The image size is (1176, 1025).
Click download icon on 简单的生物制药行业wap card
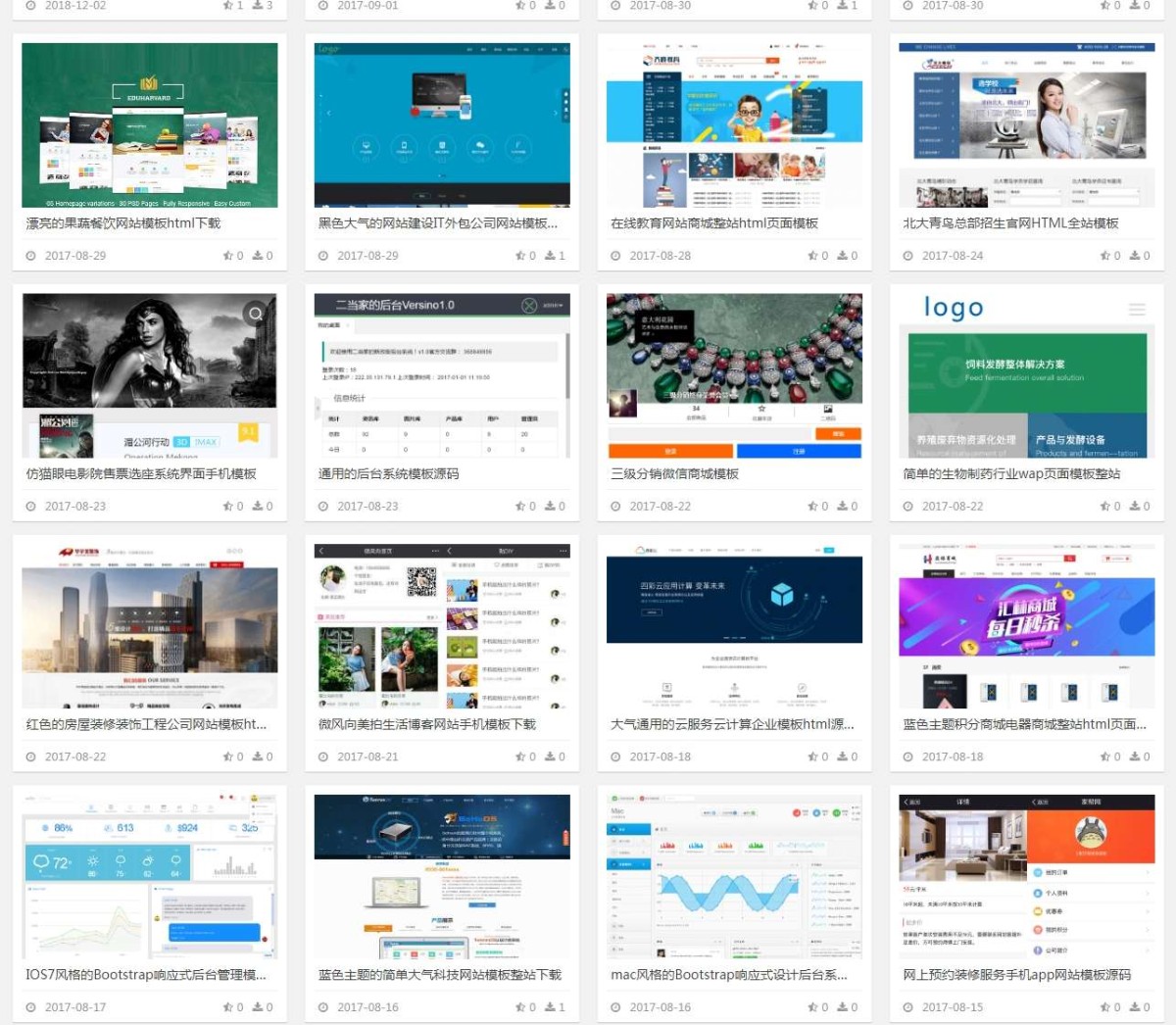[x=1134, y=507]
